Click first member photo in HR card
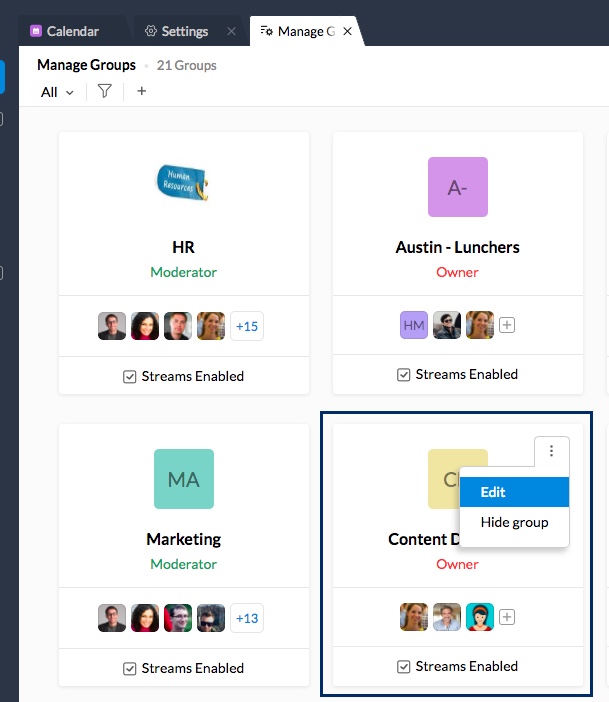This screenshot has height=702, width=609. click(112, 326)
